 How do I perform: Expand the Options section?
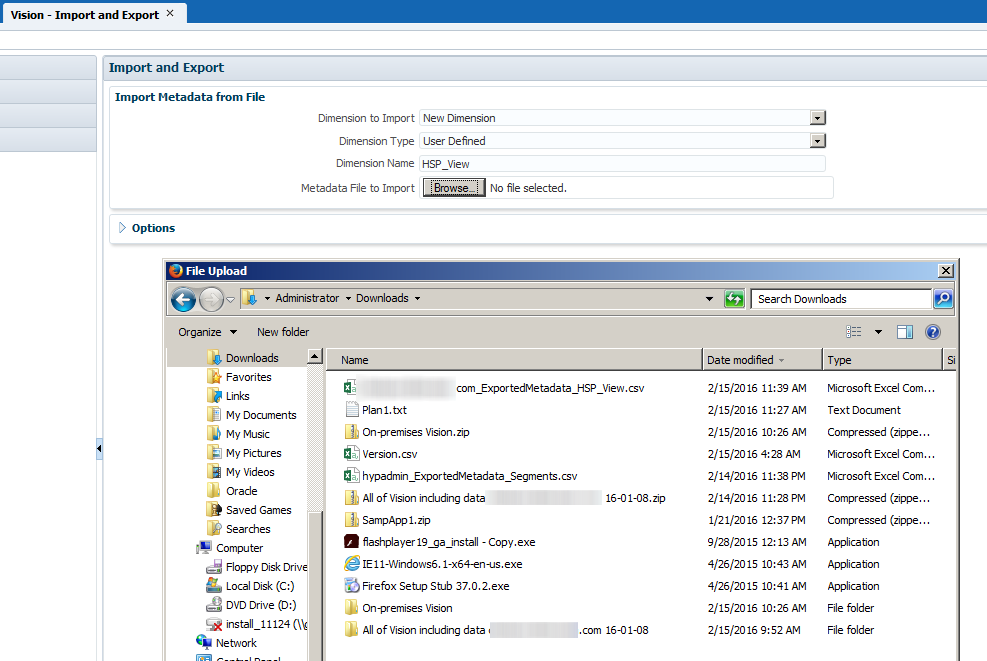click(x=122, y=228)
